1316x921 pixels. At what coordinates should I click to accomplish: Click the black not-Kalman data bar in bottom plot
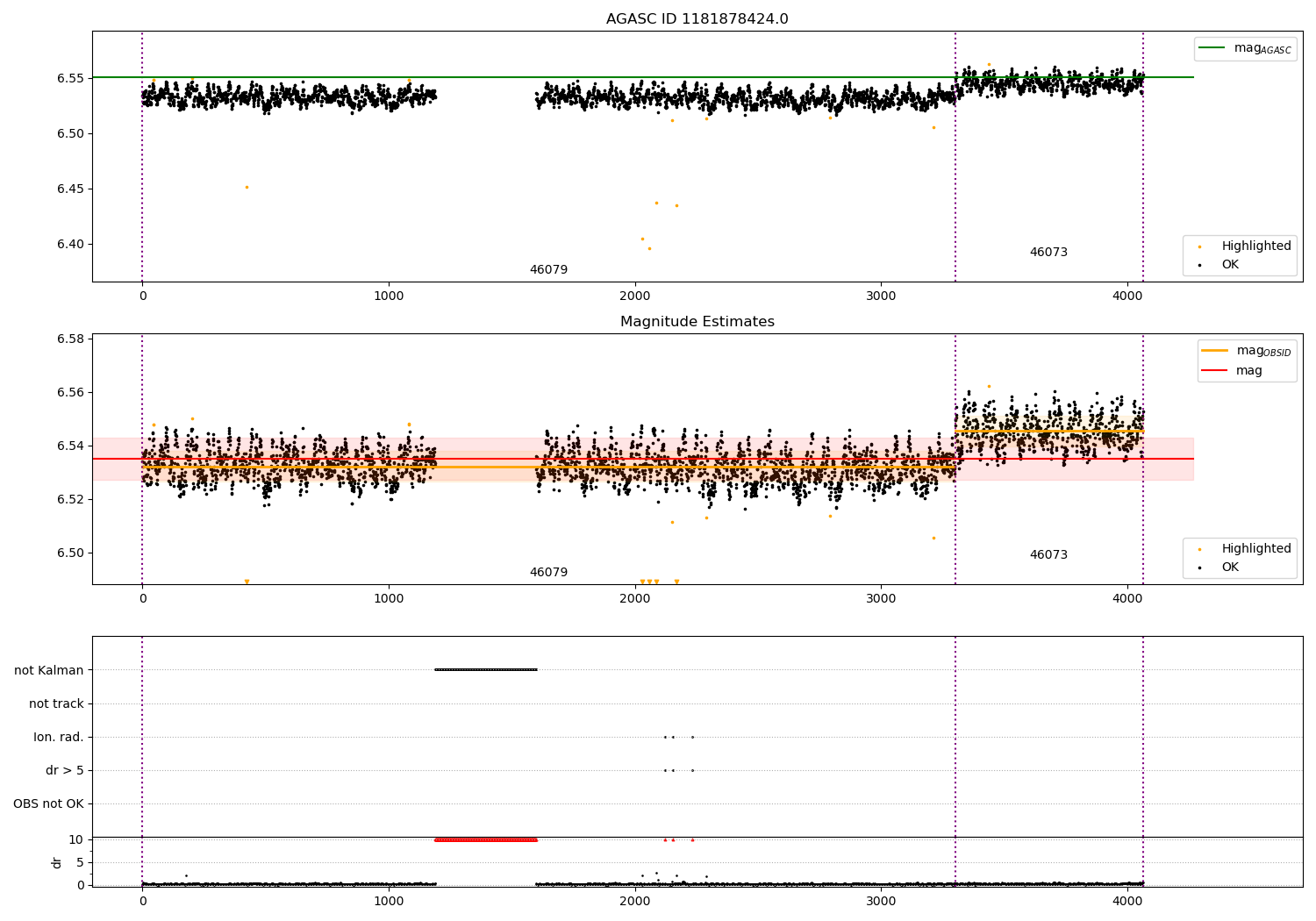(485, 669)
